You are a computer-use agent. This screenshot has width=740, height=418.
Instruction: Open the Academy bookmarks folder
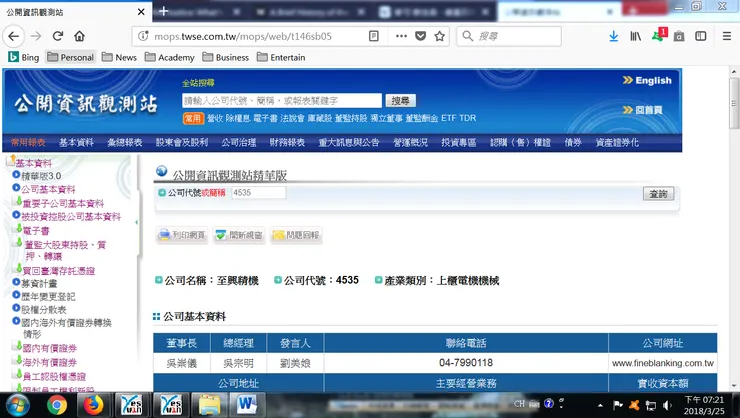(x=169, y=57)
